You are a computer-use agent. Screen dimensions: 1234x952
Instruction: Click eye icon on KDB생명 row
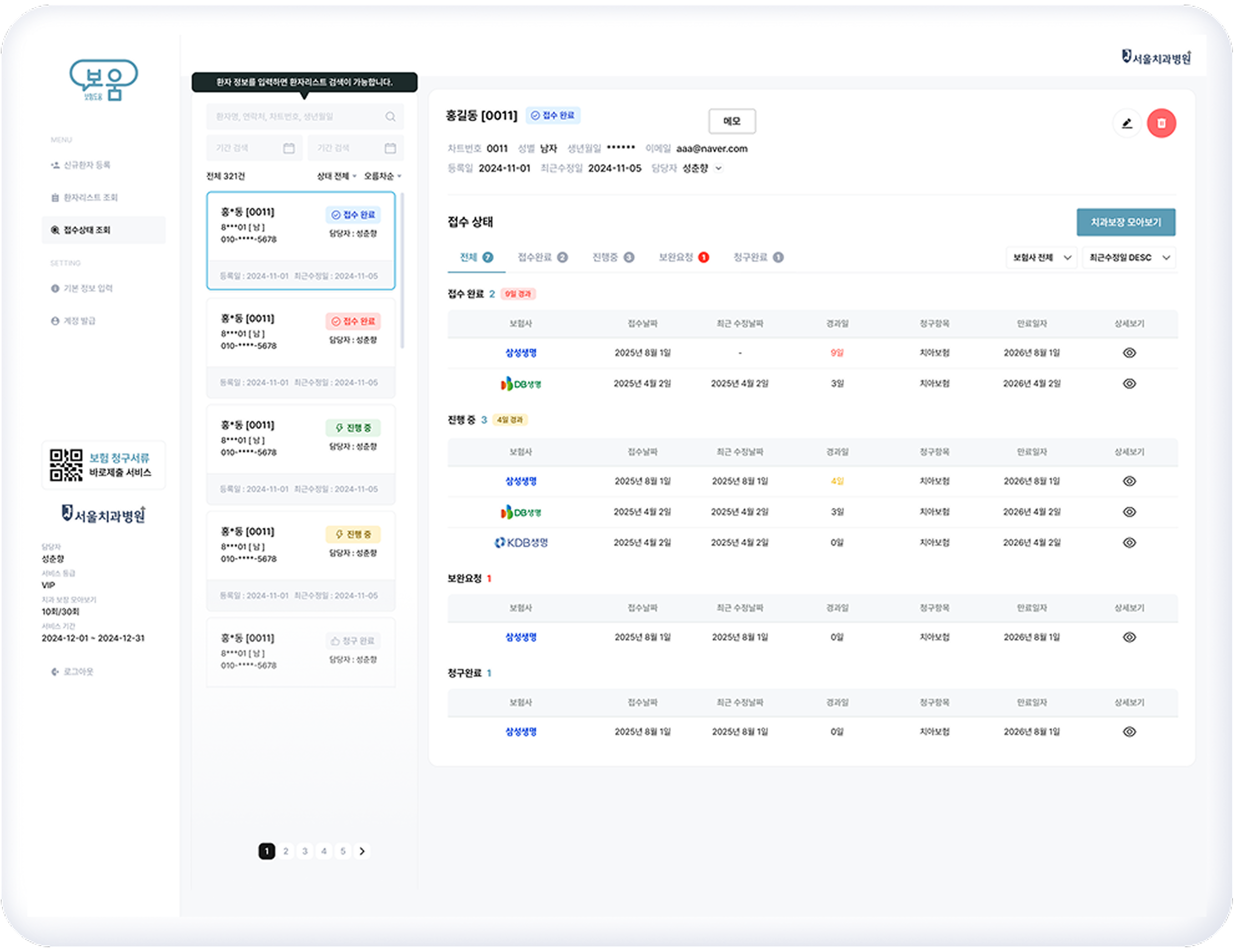1129,542
